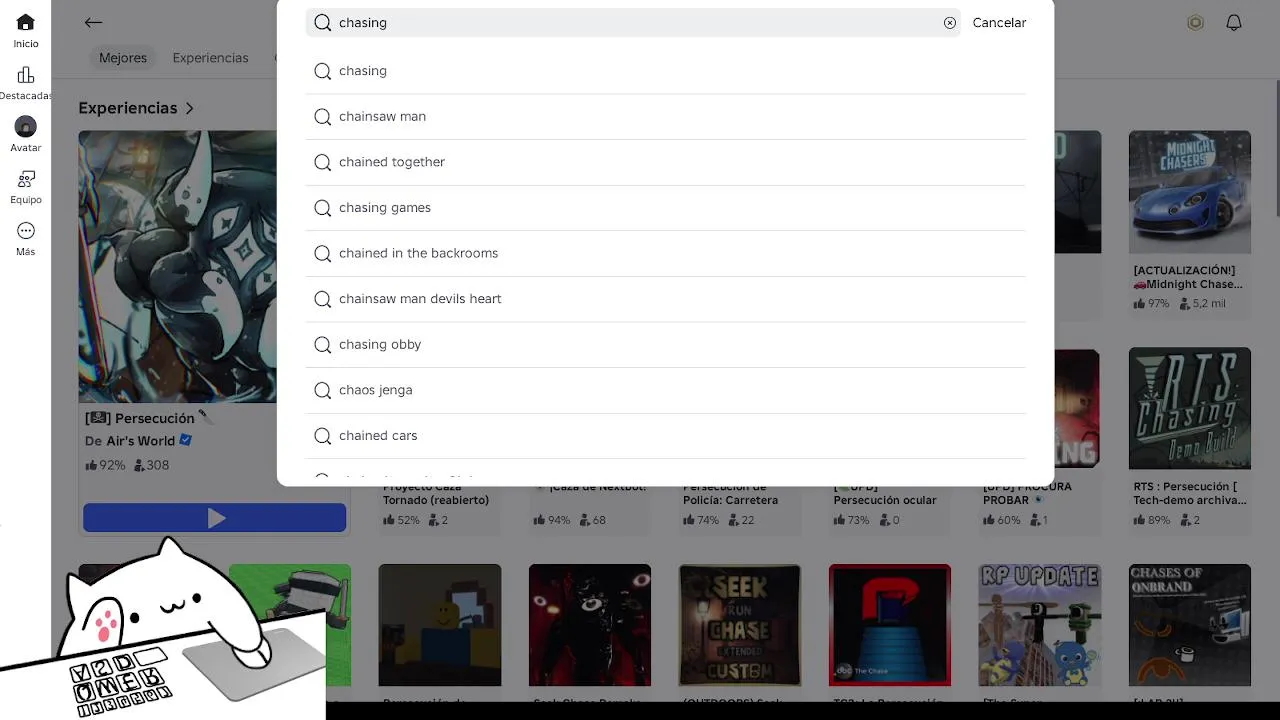Select the 'chasing obby' suggestion
The image size is (1280, 720).
click(x=666, y=344)
